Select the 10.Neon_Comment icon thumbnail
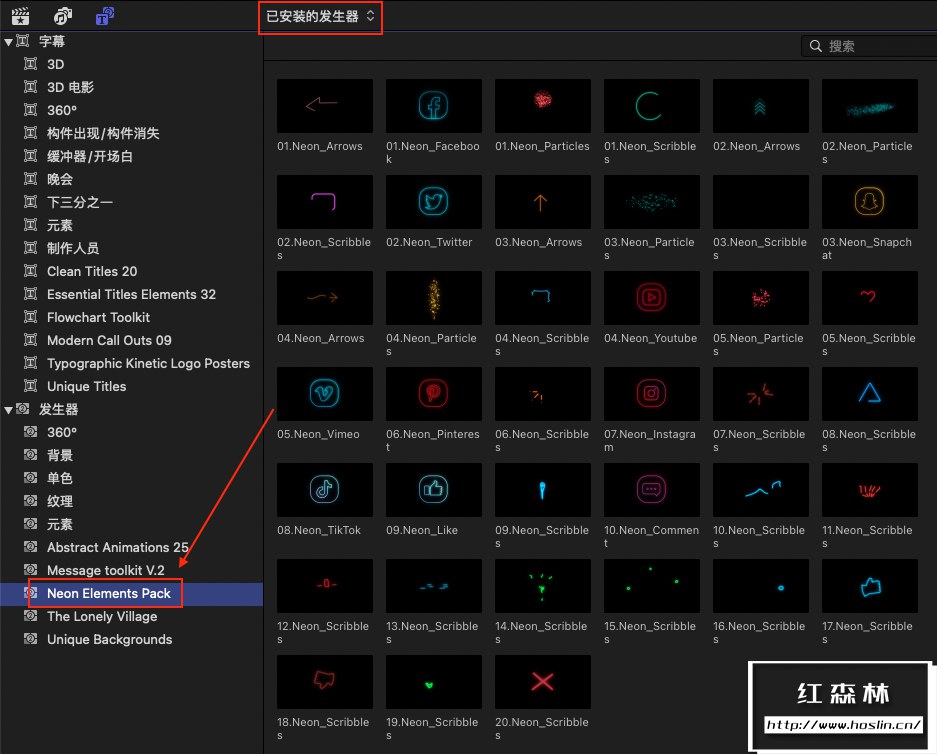Viewport: 937px width, 754px height. [x=651, y=490]
